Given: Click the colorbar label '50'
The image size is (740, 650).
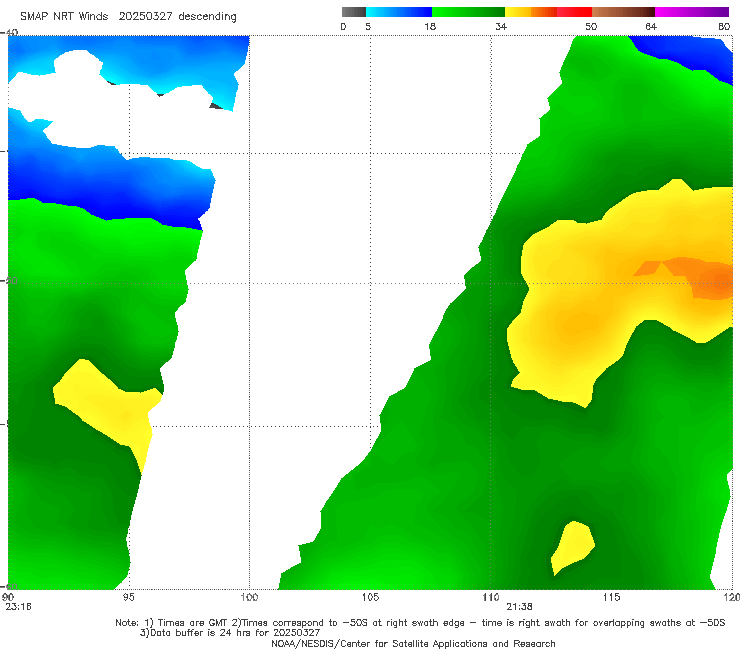Looking at the screenshot, I should [591, 26].
